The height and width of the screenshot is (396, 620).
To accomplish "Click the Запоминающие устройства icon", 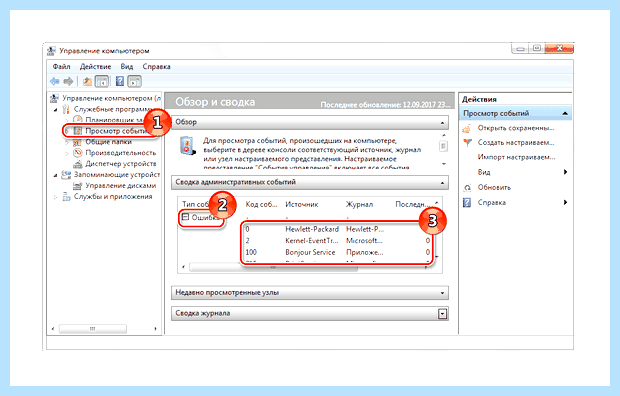I will [x=66, y=175].
